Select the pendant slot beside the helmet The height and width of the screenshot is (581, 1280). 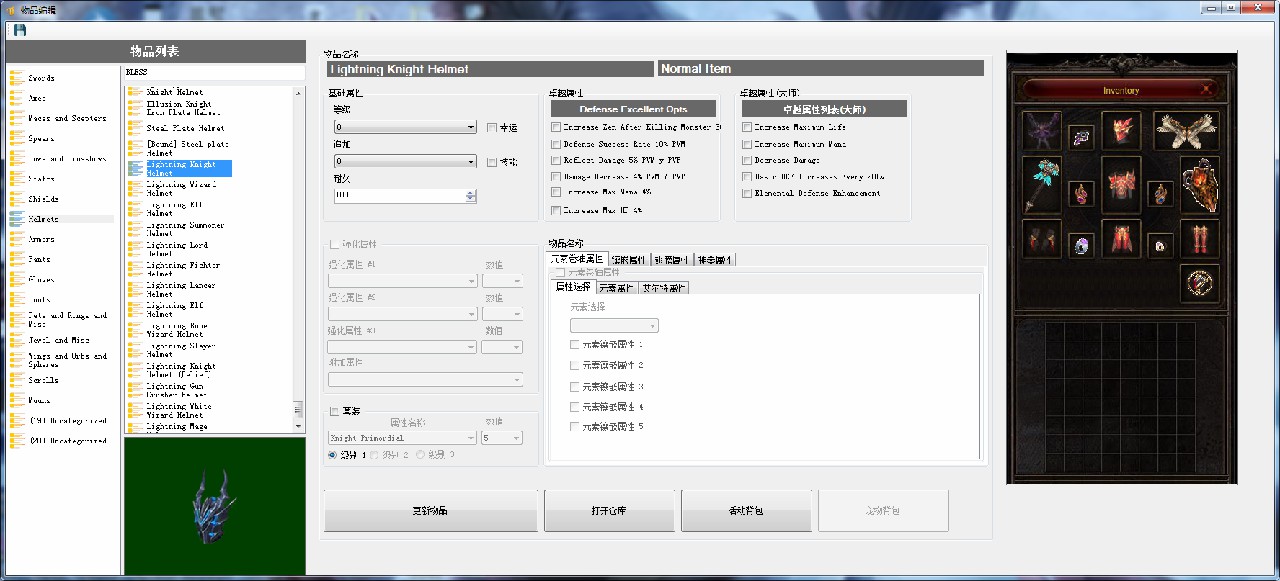(1081, 137)
